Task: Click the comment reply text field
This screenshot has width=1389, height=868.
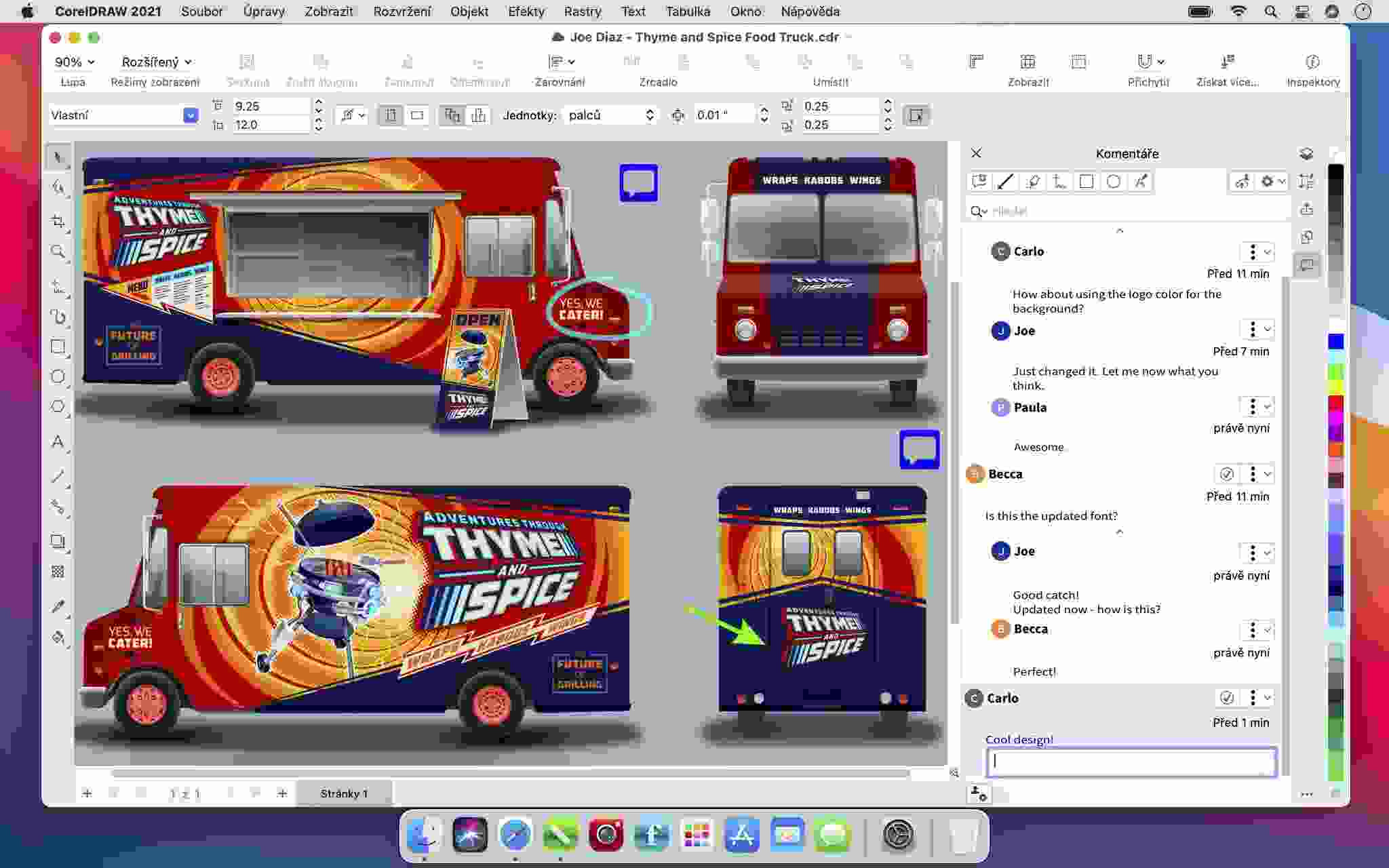Action: click(x=1131, y=762)
